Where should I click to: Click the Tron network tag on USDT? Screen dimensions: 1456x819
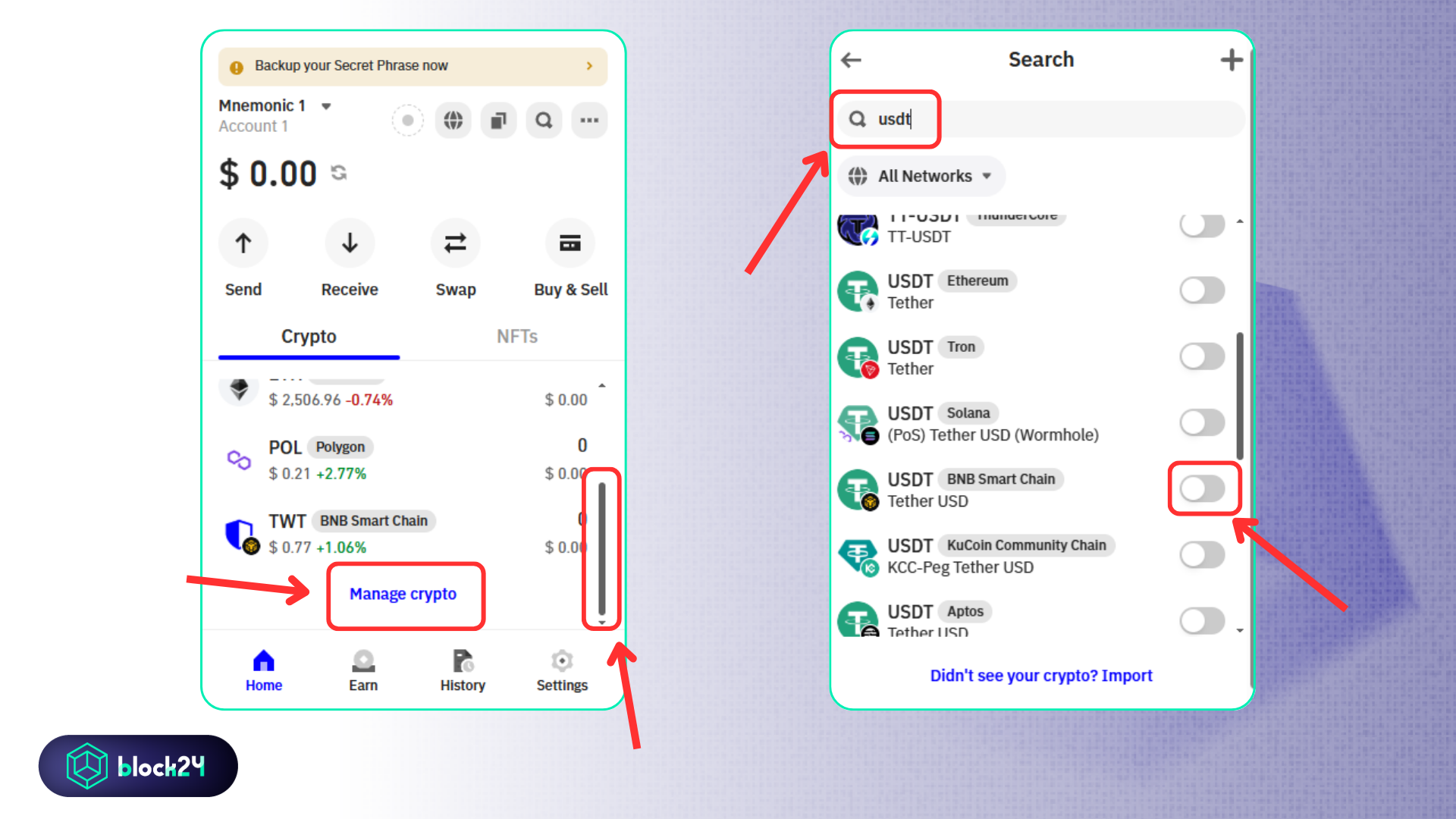tap(961, 347)
